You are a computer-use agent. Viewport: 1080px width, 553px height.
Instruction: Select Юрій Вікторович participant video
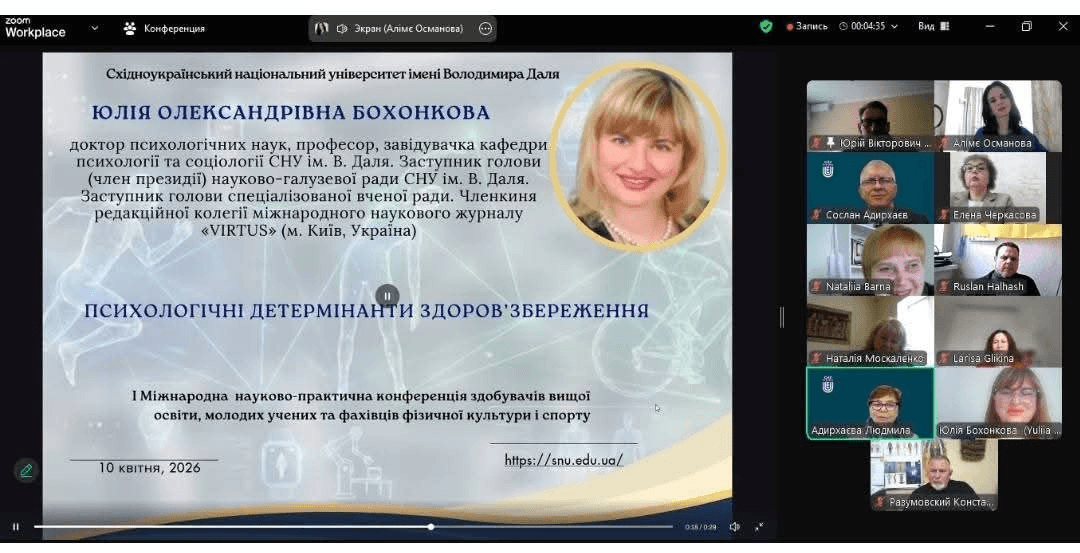[871, 116]
